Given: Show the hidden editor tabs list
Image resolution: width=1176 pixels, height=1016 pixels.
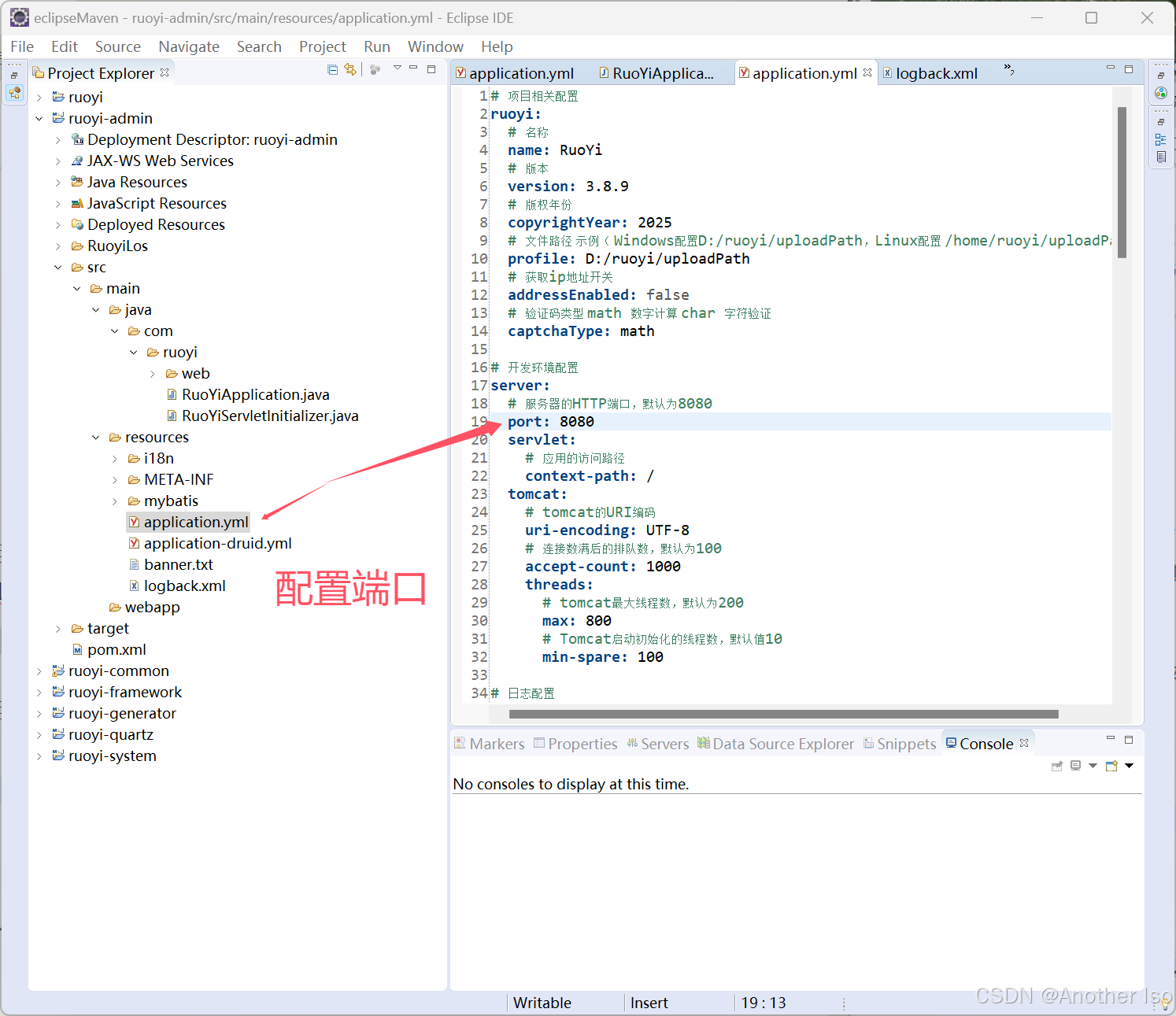Looking at the screenshot, I should pos(1009,70).
